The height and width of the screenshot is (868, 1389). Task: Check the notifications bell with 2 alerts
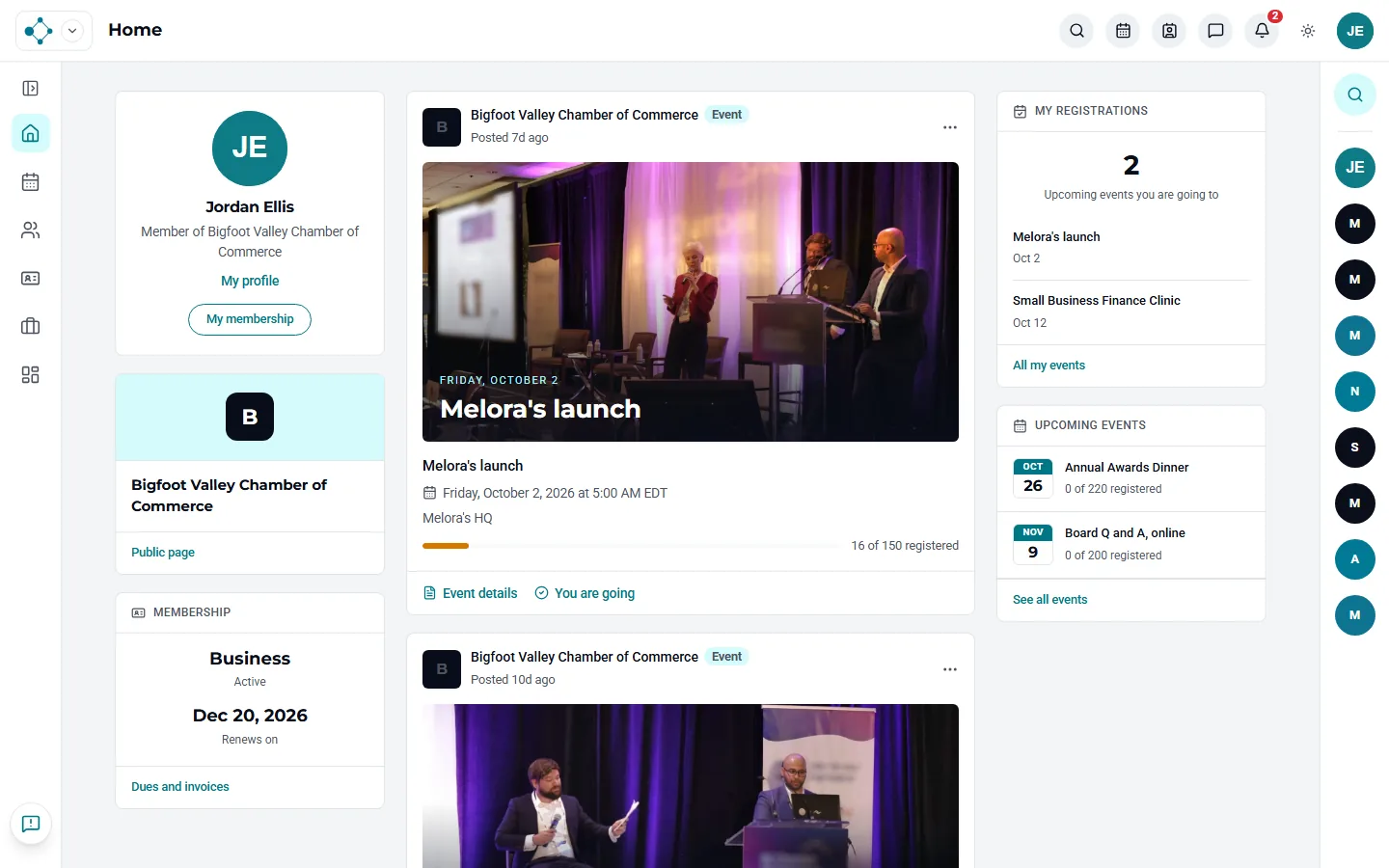[x=1263, y=31]
